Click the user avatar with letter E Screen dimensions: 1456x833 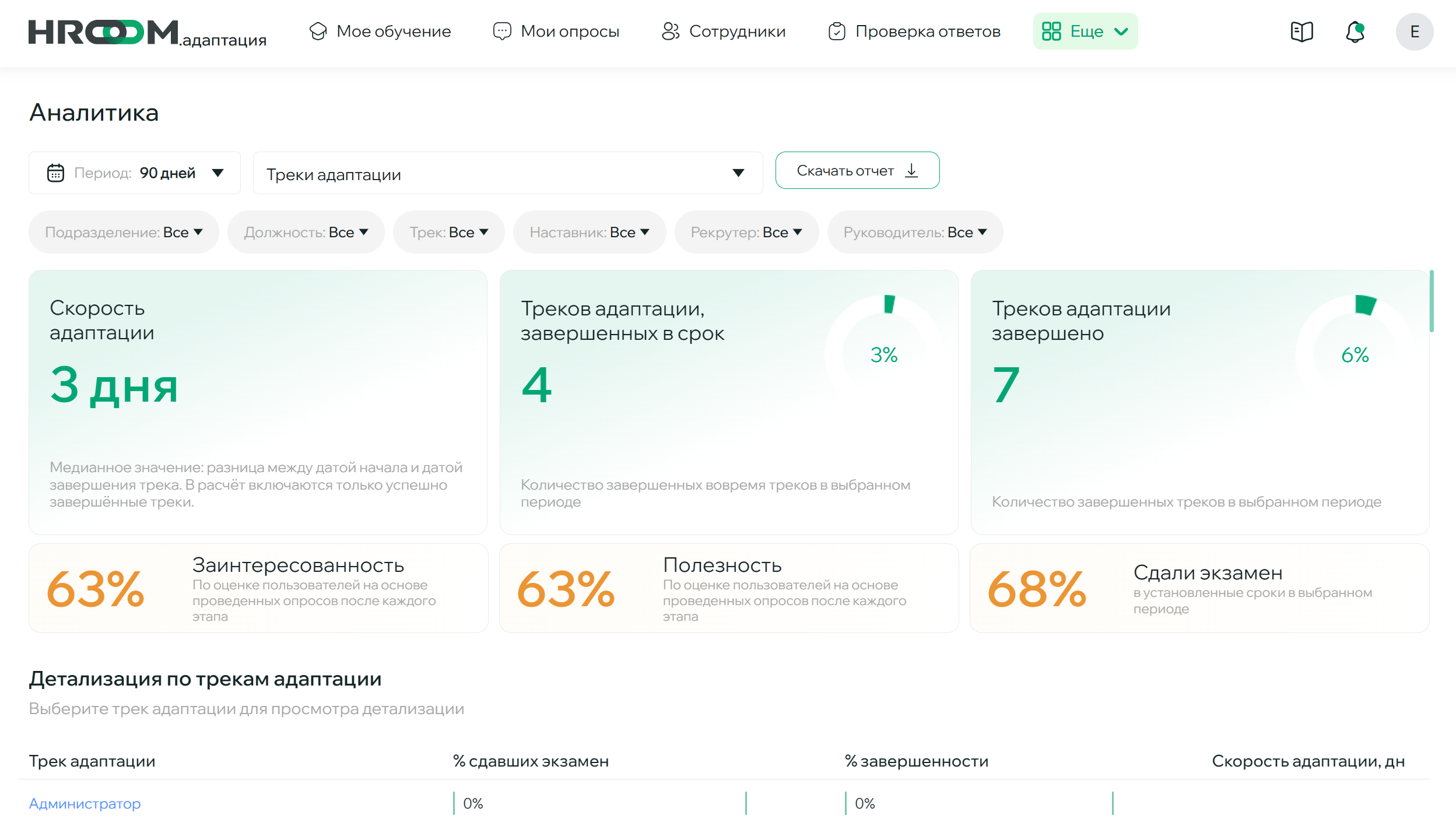[x=1414, y=31]
